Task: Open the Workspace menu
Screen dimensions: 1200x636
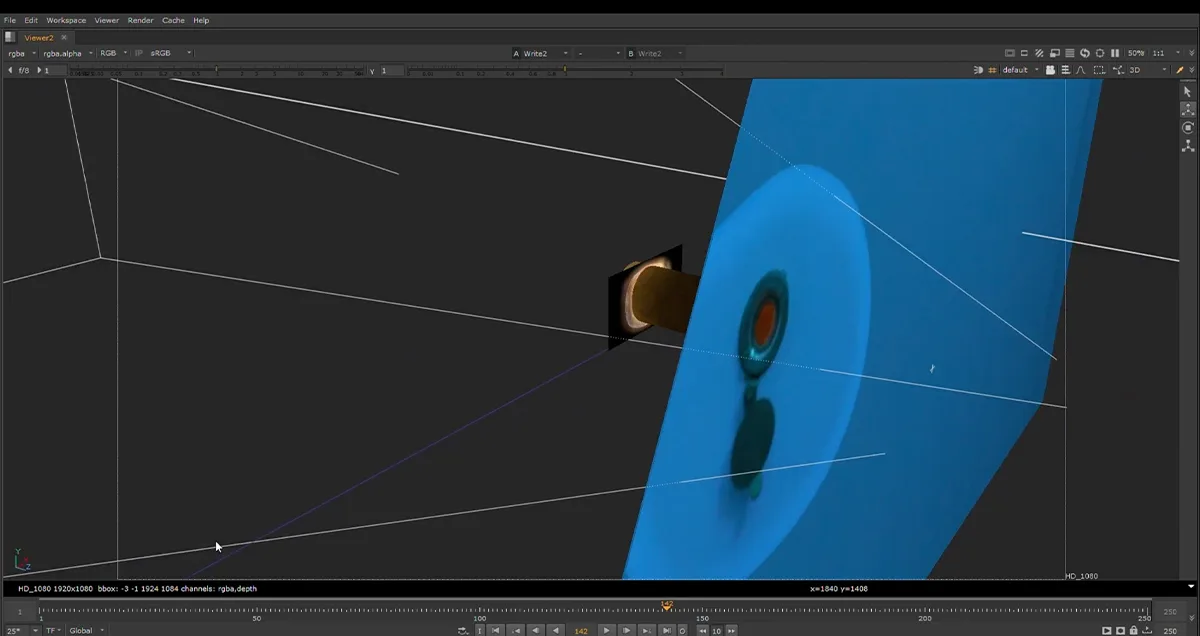Action: pos(66,20)
